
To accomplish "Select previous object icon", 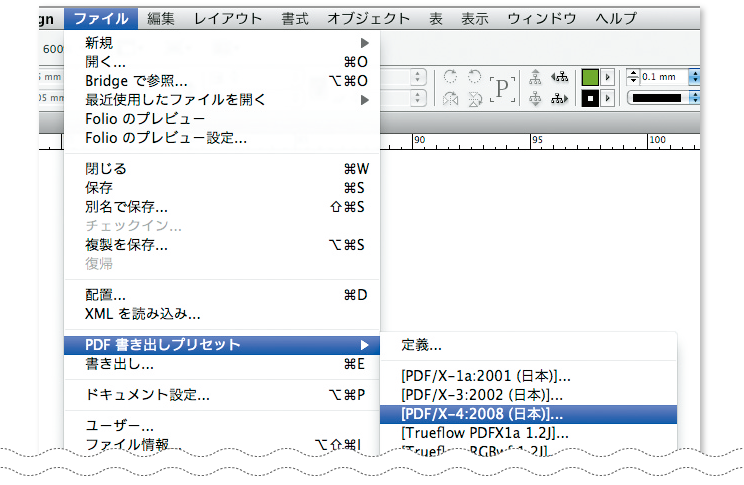I will coord(560,77).
